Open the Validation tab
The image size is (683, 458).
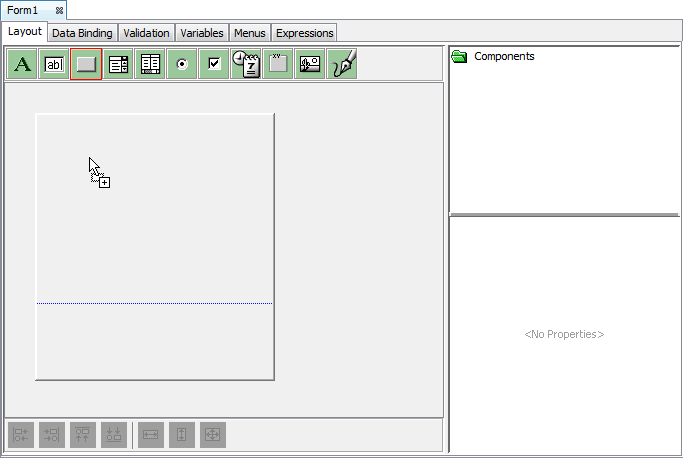point(146,33)
